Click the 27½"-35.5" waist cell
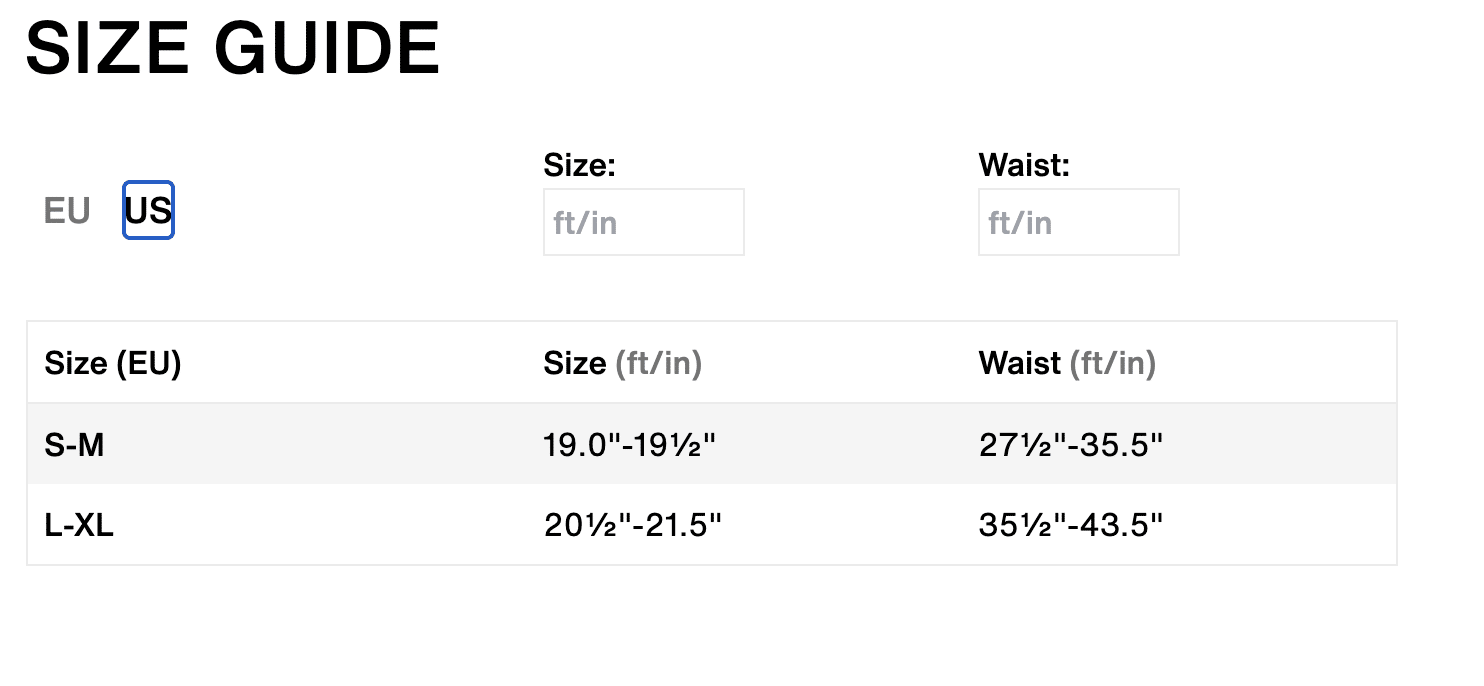Screen dimensions: 1484x686 point(1071,444)
